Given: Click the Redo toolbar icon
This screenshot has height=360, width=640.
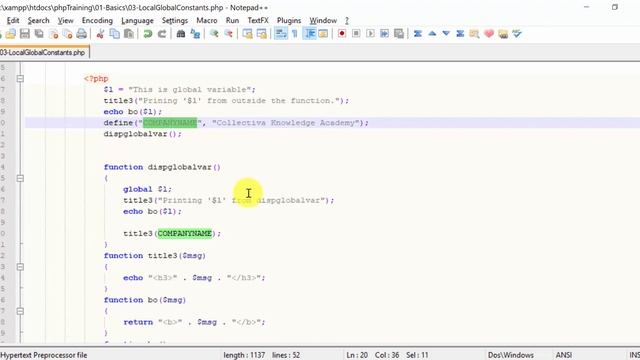Looking at the screenshot, I should [162, 34].
